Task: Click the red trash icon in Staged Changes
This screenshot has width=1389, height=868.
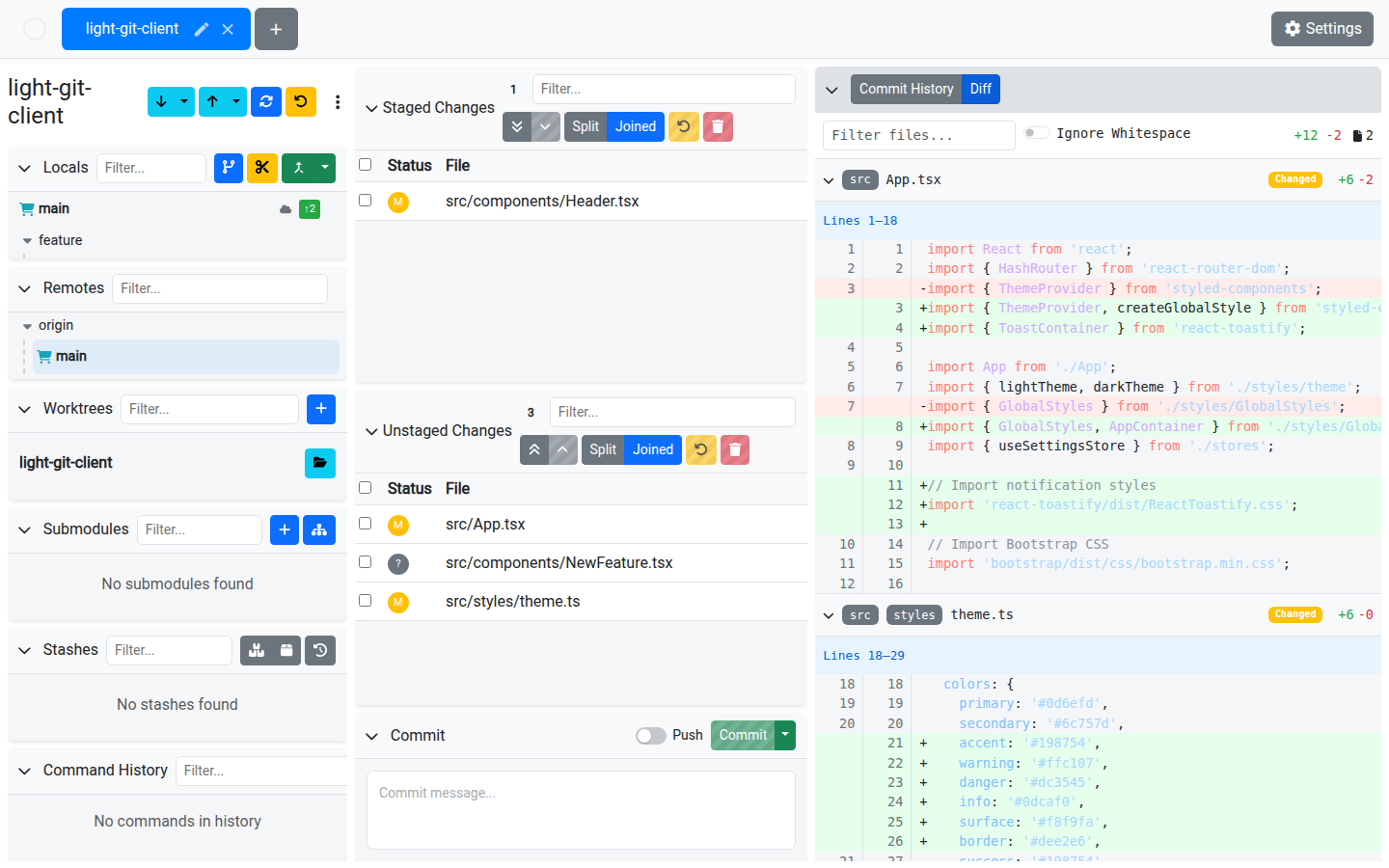Action: click(718, 126)
